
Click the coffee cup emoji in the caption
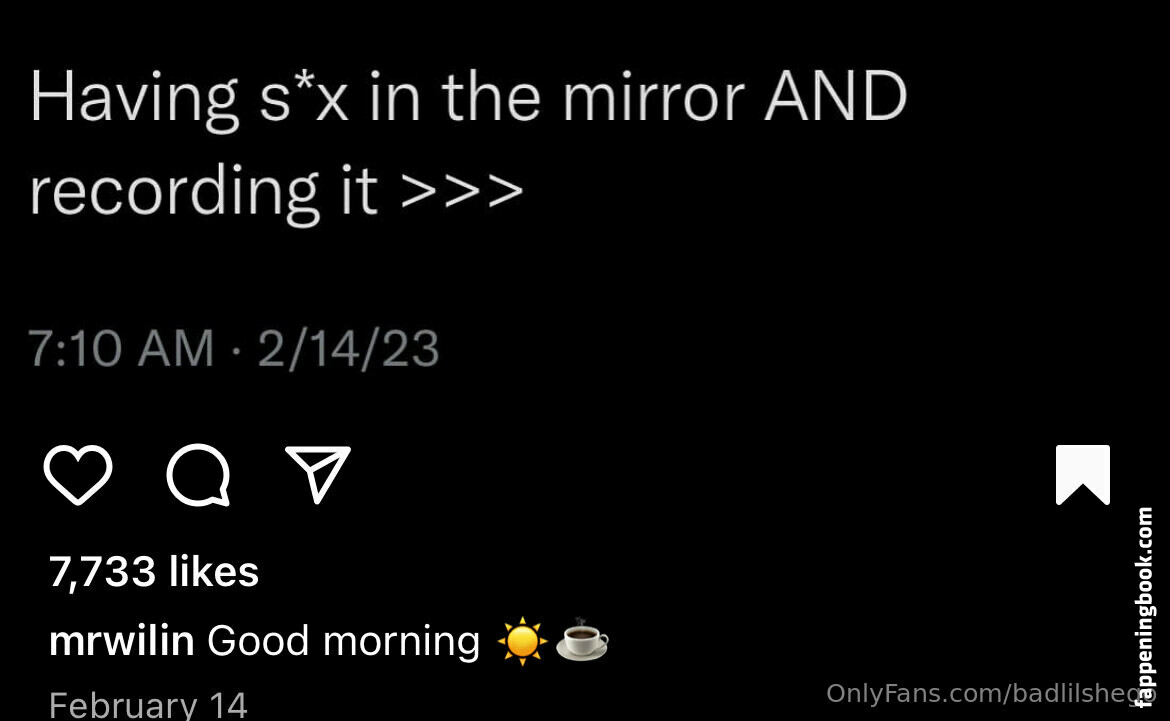click(x=582, y=640)
